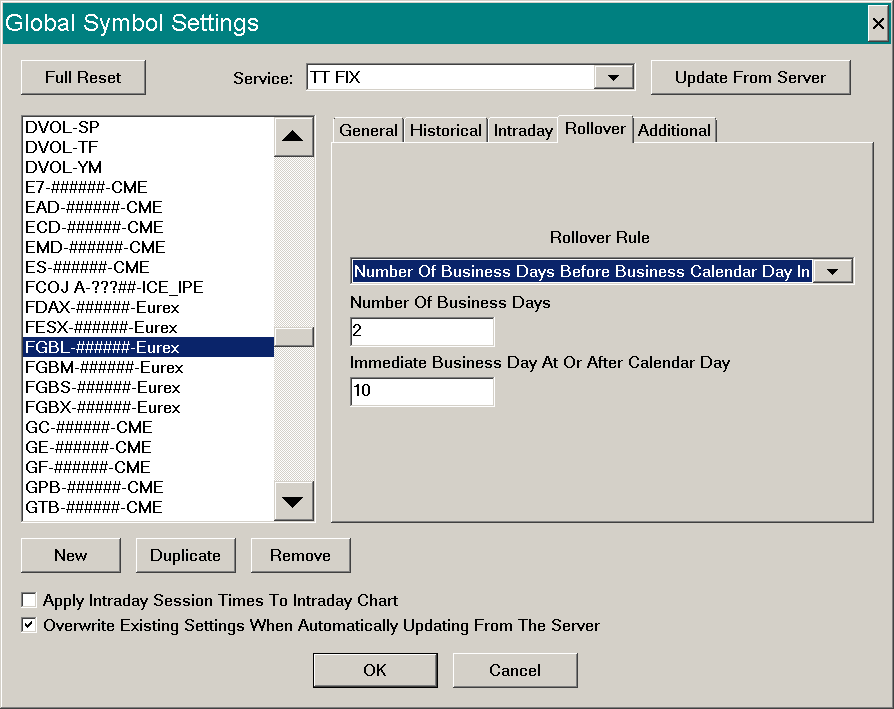The width and height of the screenshot is (894, 709).
Task: Uncheck Overwrite Existing Settings When Automatically Updating
Action: 29,625
